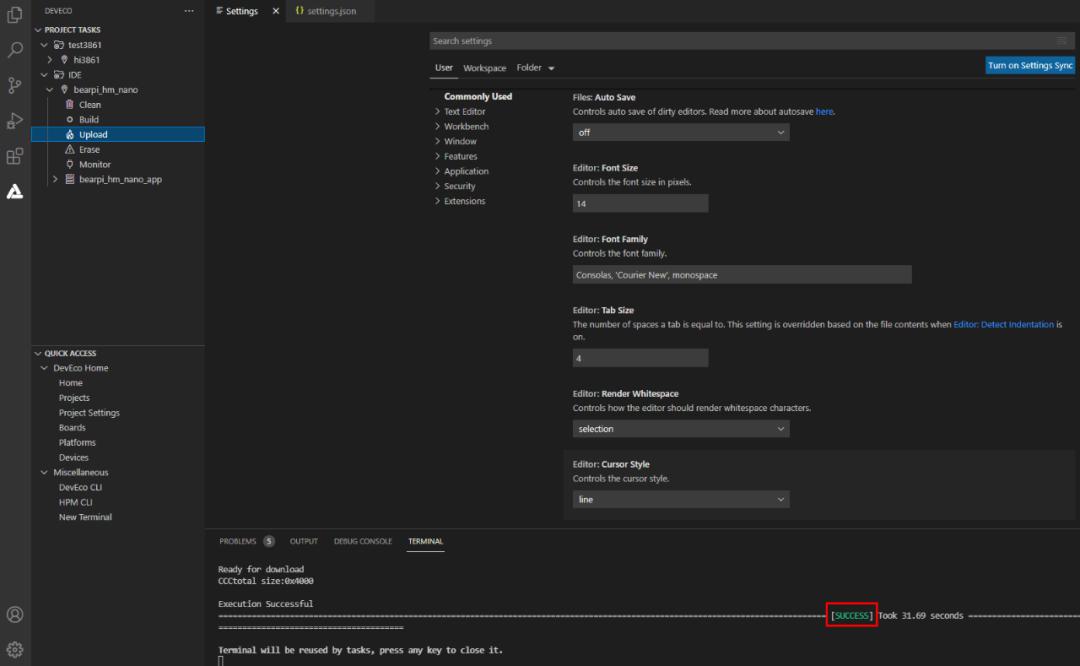Viewport: 1080px width, 666px height.
Task: Switch to the DEBUG CONSOLE tab
Action: [x=363, y=541]
